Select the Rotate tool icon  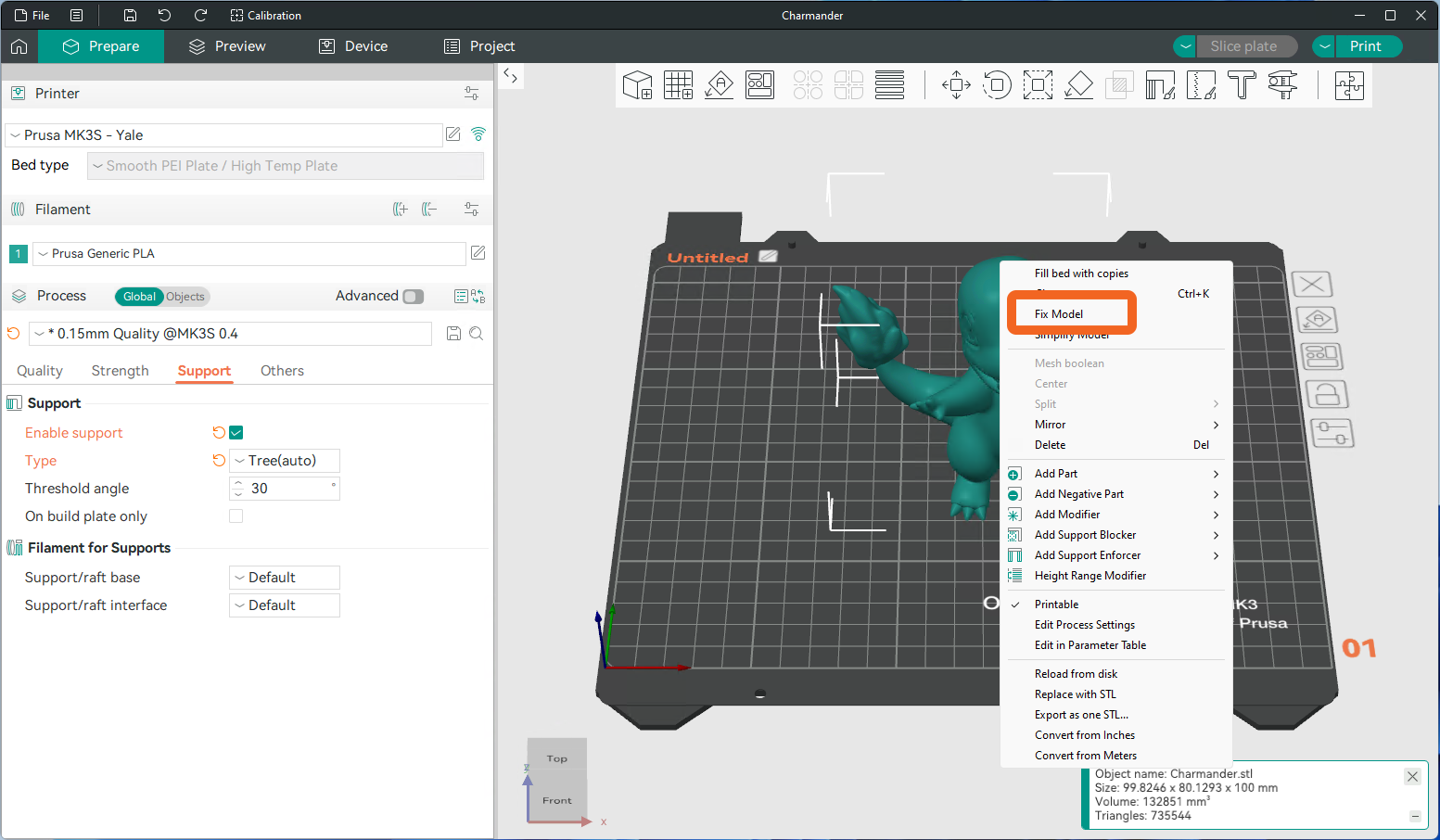pos(997,85)
